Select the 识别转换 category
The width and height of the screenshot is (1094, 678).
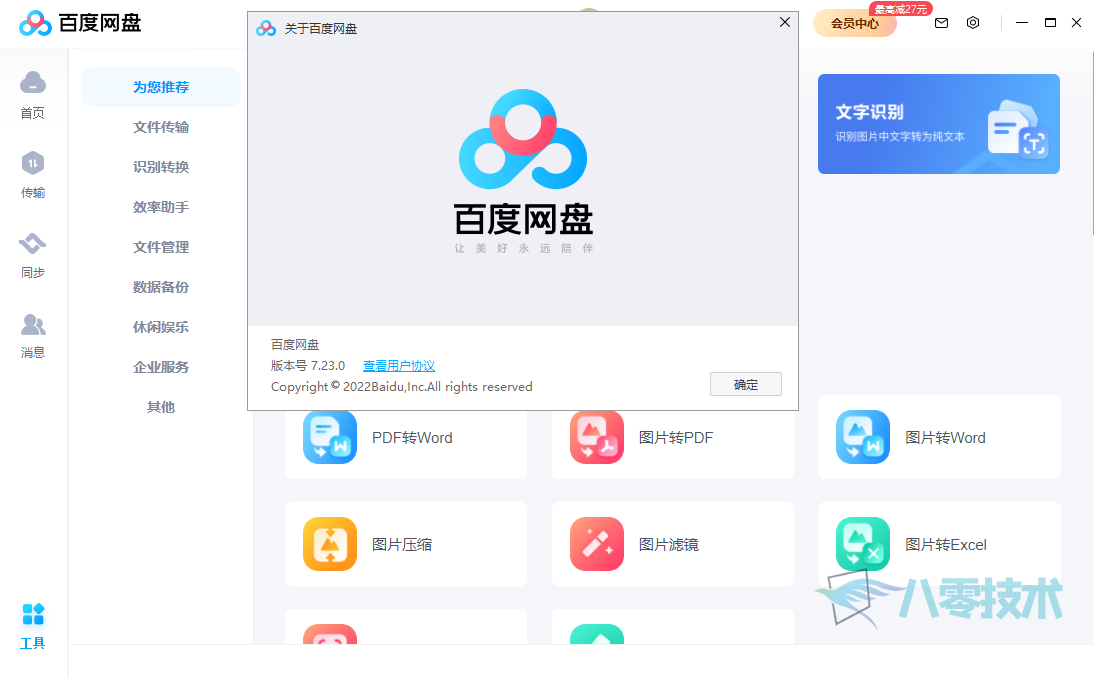pos(161,167)
